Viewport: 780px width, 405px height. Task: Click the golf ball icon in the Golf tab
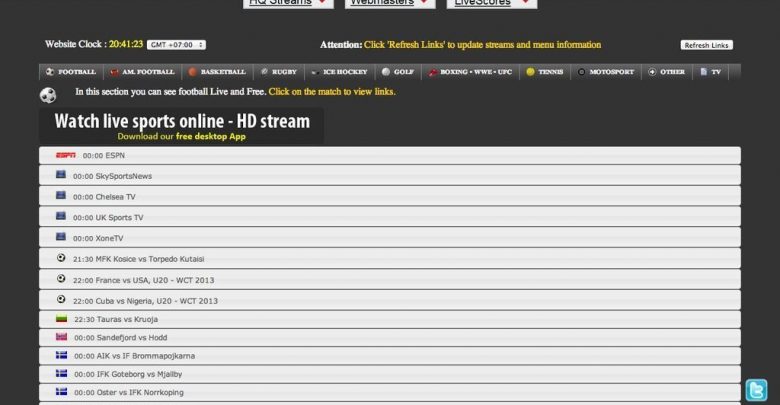pos(386,72)
